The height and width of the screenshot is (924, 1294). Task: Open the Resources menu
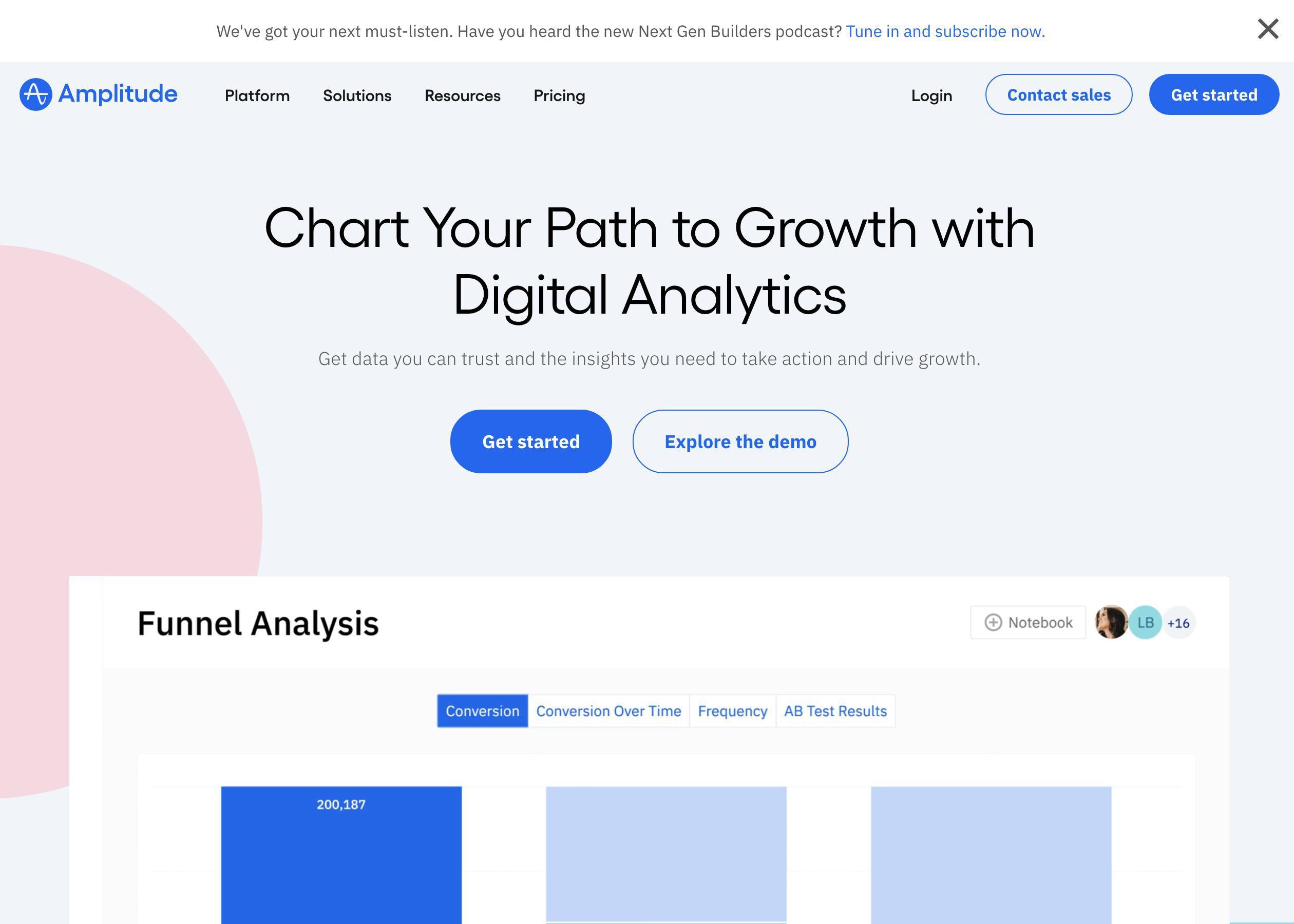tap(462, 94)
